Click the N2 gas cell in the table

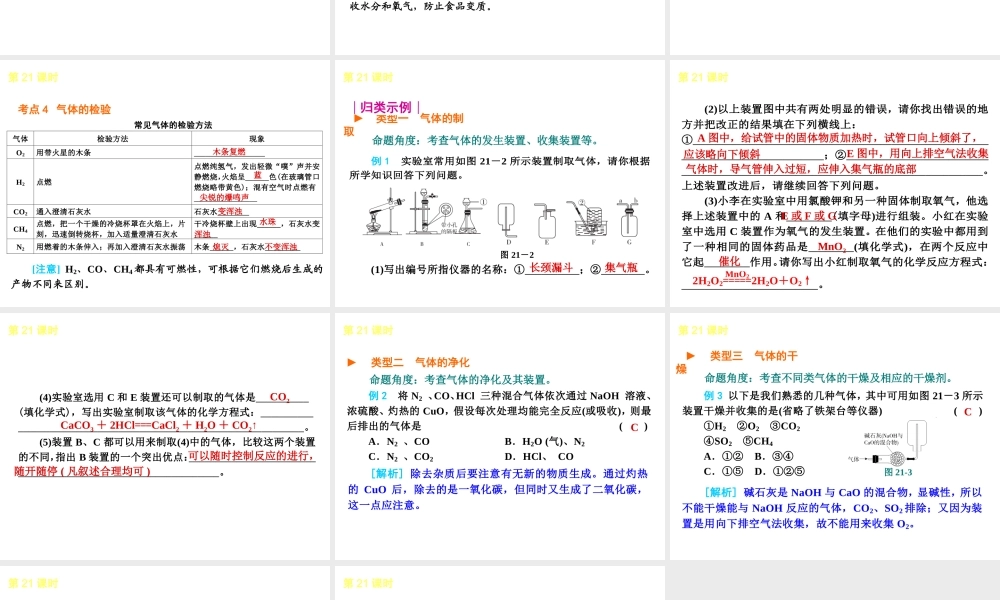point(20,247)
